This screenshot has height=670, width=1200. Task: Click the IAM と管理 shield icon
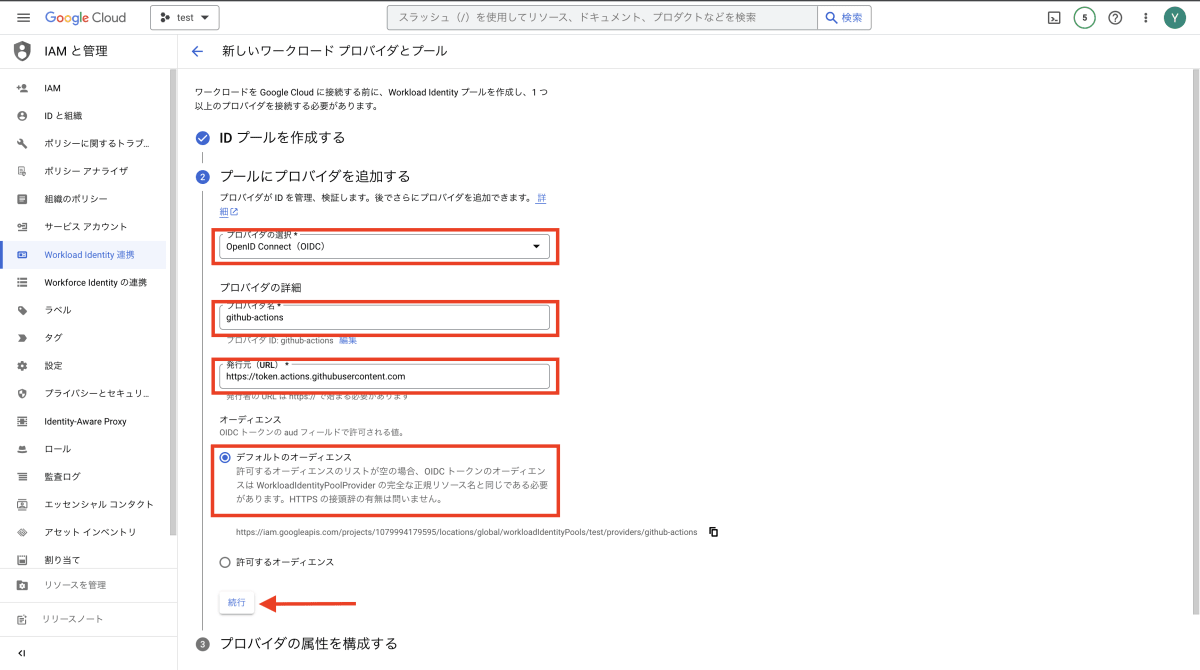point(22,51)
